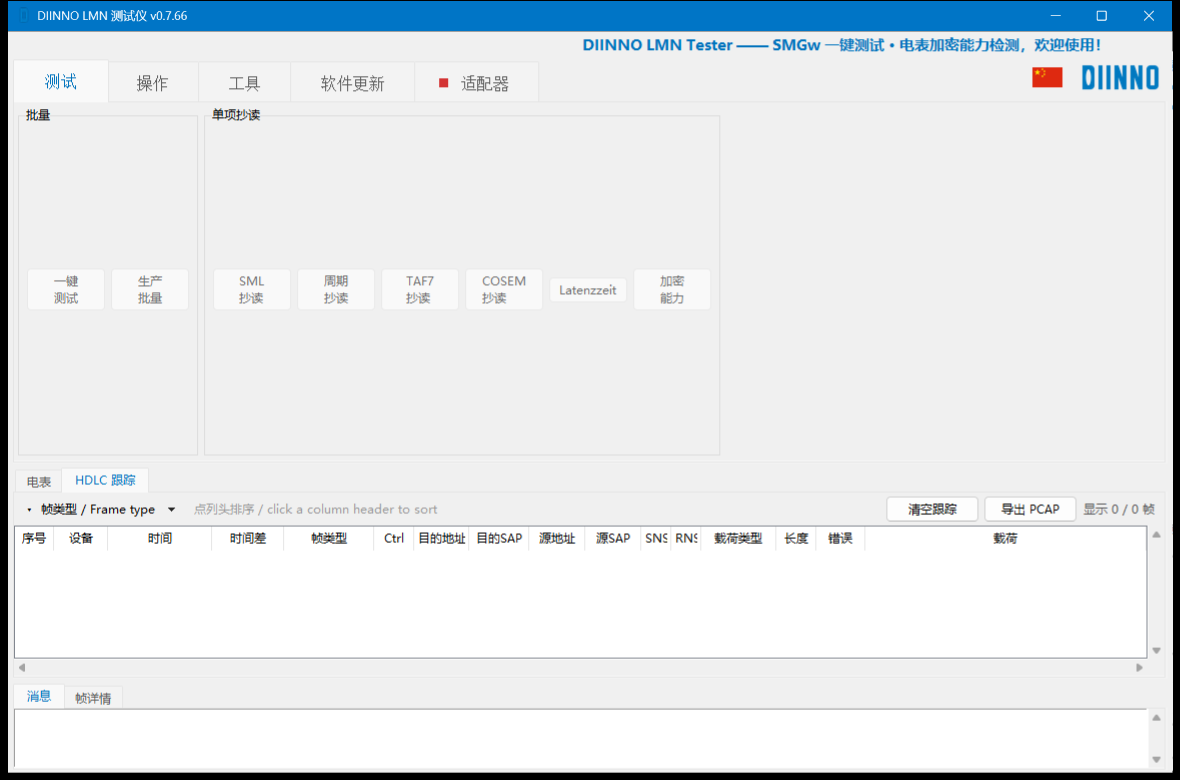Open the 工具 tab

click(x=245, y=83)
